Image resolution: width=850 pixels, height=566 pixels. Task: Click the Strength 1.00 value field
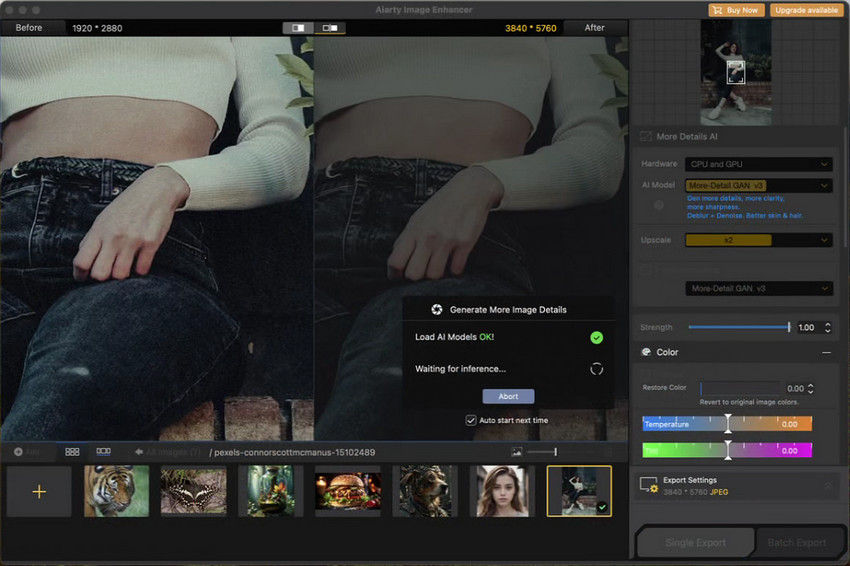pyautogui.click(x=807, y=327)
